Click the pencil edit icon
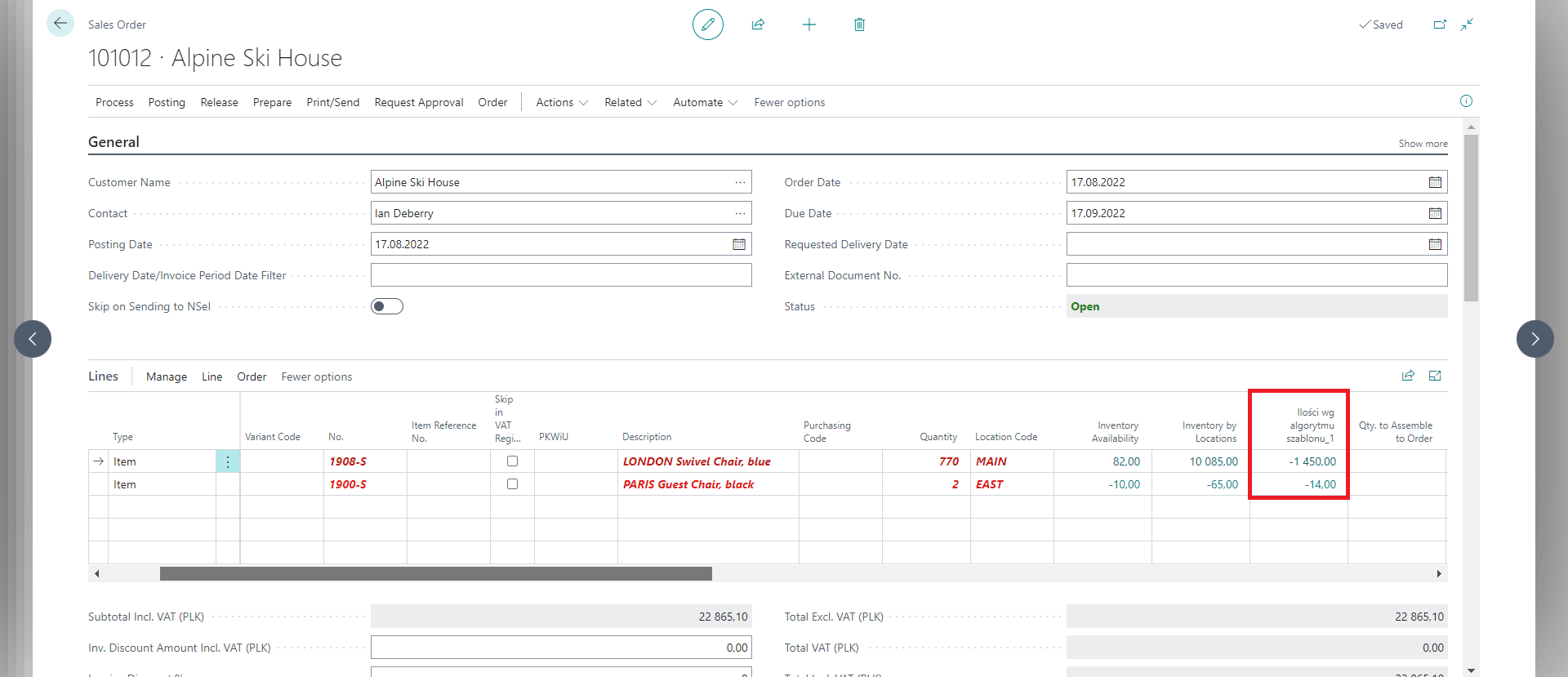Image resolution: width=1568 pixels, height=677 pixels. coord(707,24)
